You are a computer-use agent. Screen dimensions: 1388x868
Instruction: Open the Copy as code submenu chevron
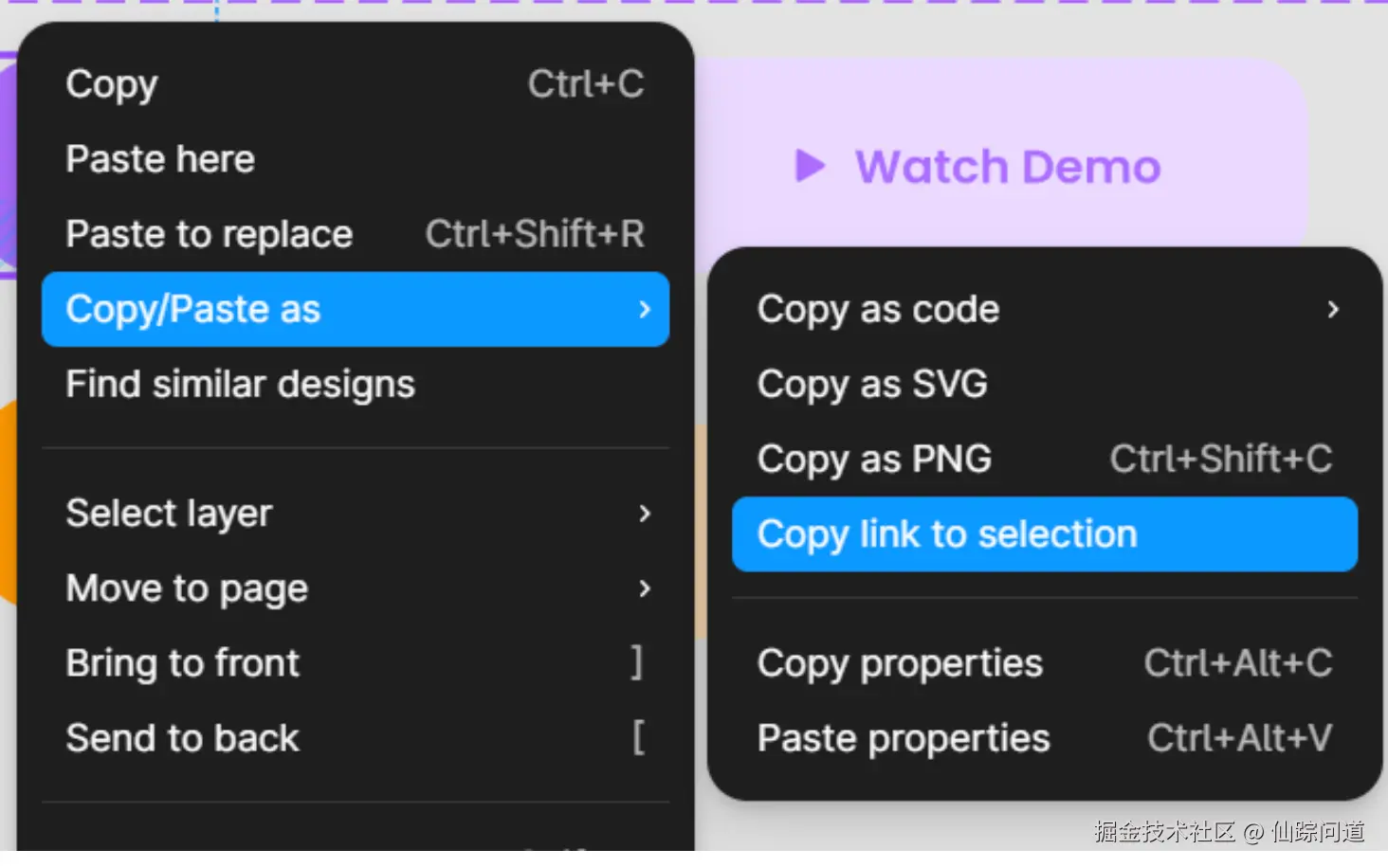tap(1333, 309)
